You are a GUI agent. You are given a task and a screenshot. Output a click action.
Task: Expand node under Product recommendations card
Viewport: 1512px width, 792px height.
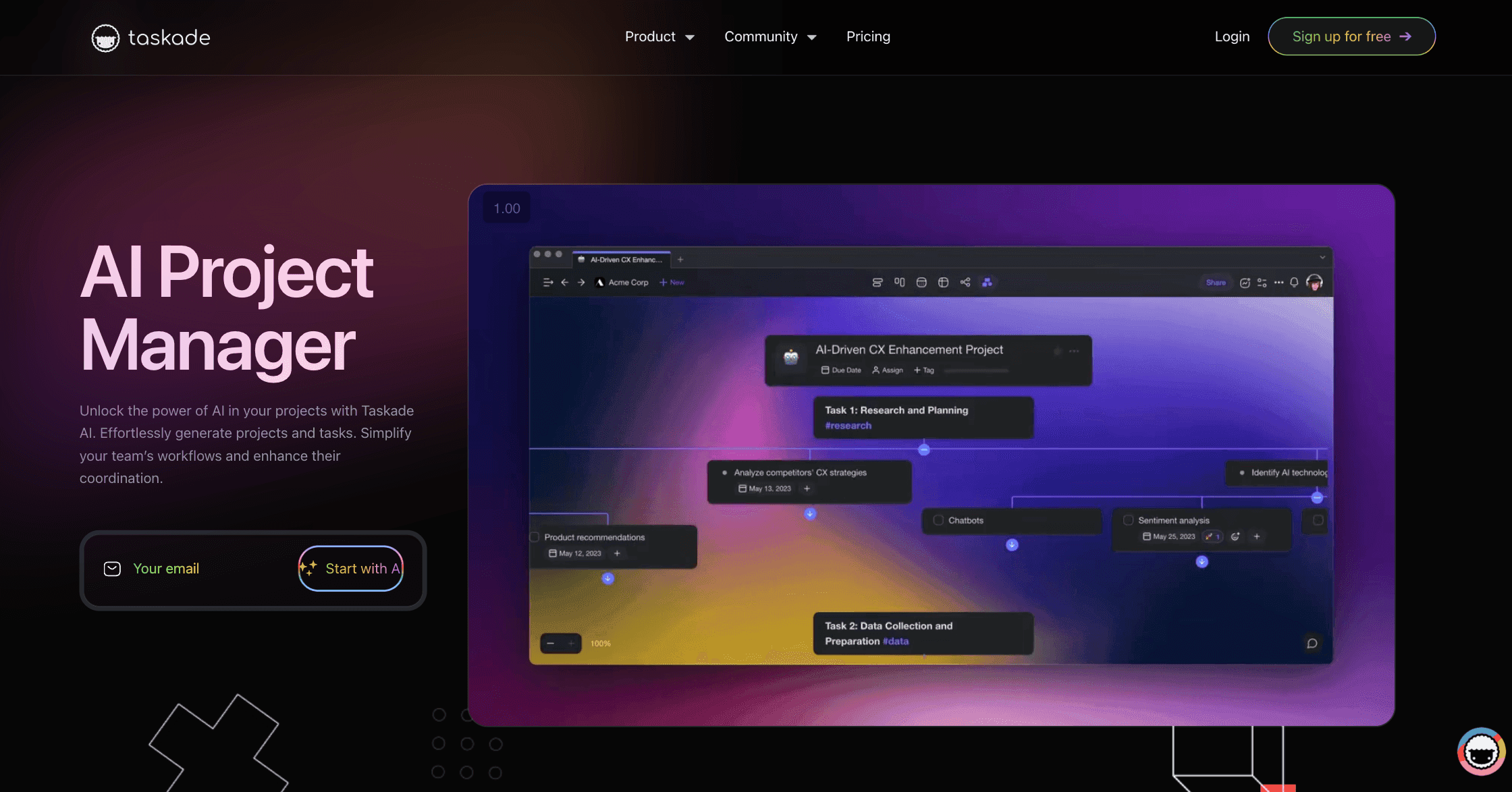(x=607, y=579)
